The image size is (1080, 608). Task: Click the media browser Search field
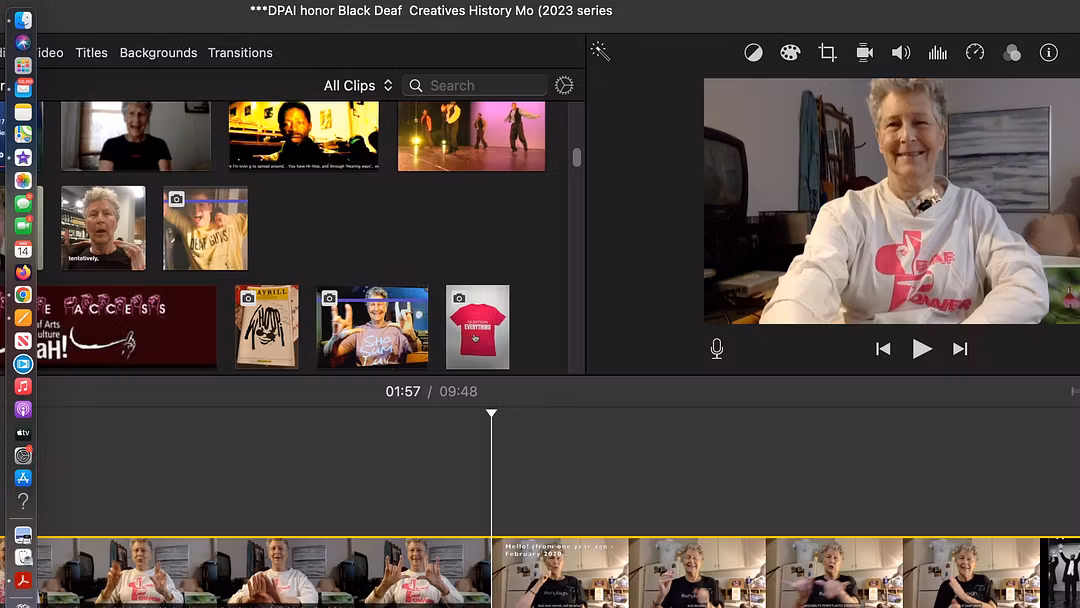485,86
